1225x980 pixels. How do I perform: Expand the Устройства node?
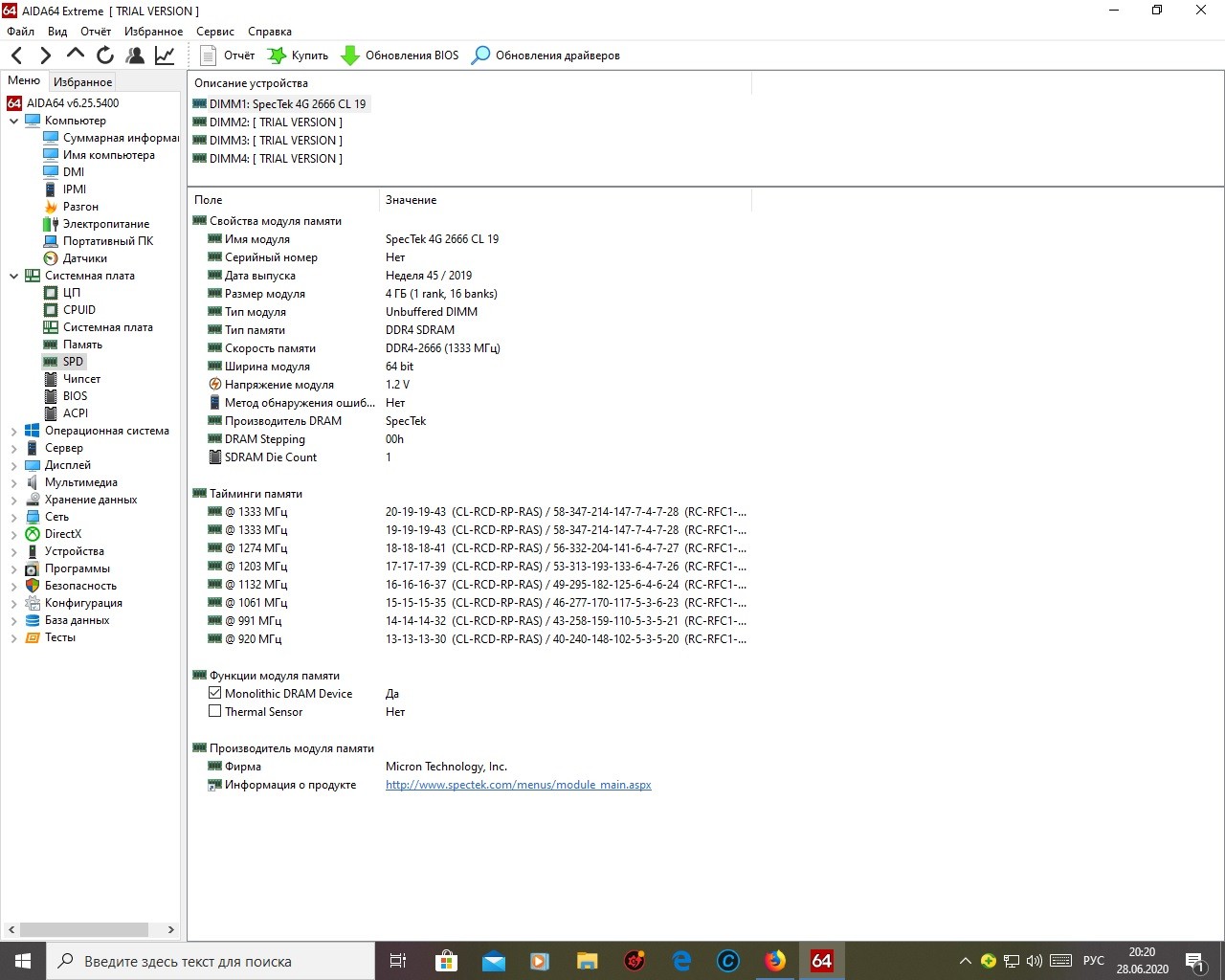click(13, 552)
